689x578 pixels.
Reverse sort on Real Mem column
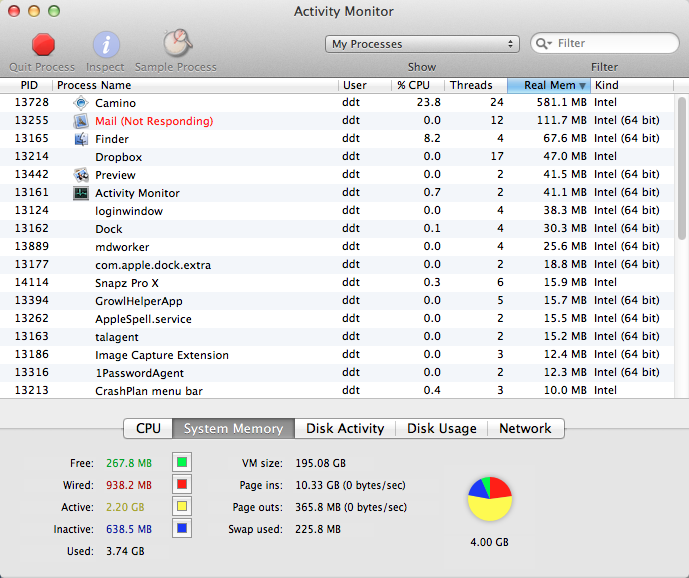(x=549, y=85)
